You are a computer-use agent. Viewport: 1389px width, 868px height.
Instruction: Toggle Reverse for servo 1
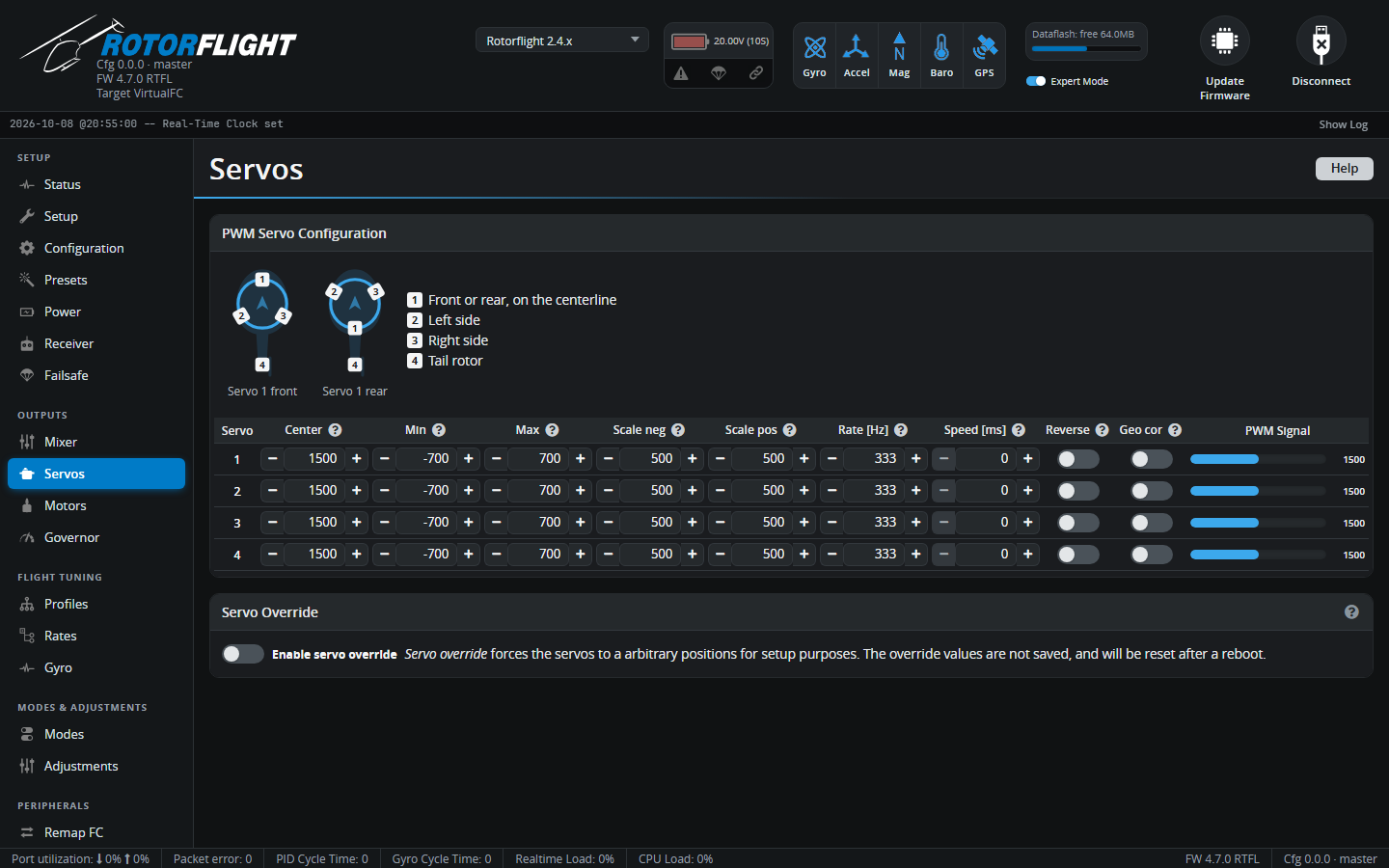click(1078, 459)
